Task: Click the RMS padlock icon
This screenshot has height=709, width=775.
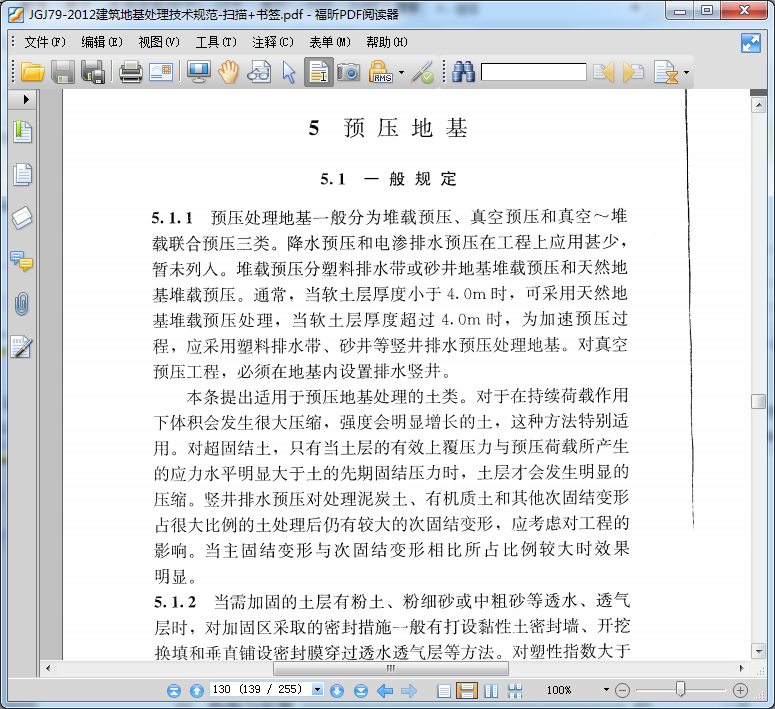Action: pyautogui.click(x=380, y=72)
